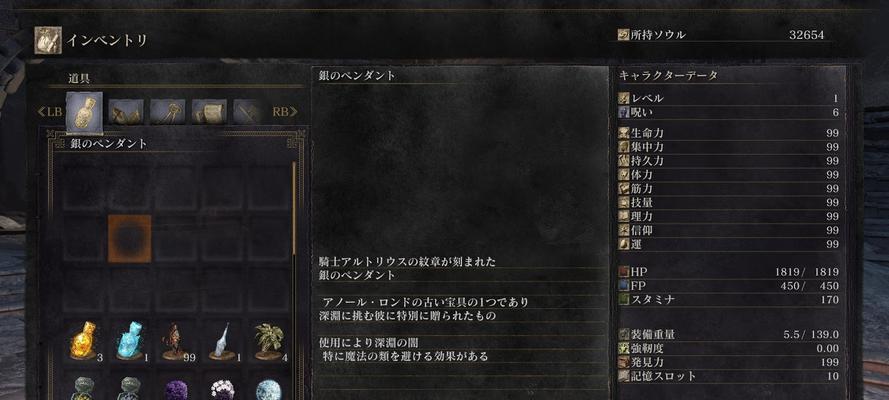Select the blue Ashen Estus flask
The width and height of the screenshot is (889, 400).
[x=129, y=341]
